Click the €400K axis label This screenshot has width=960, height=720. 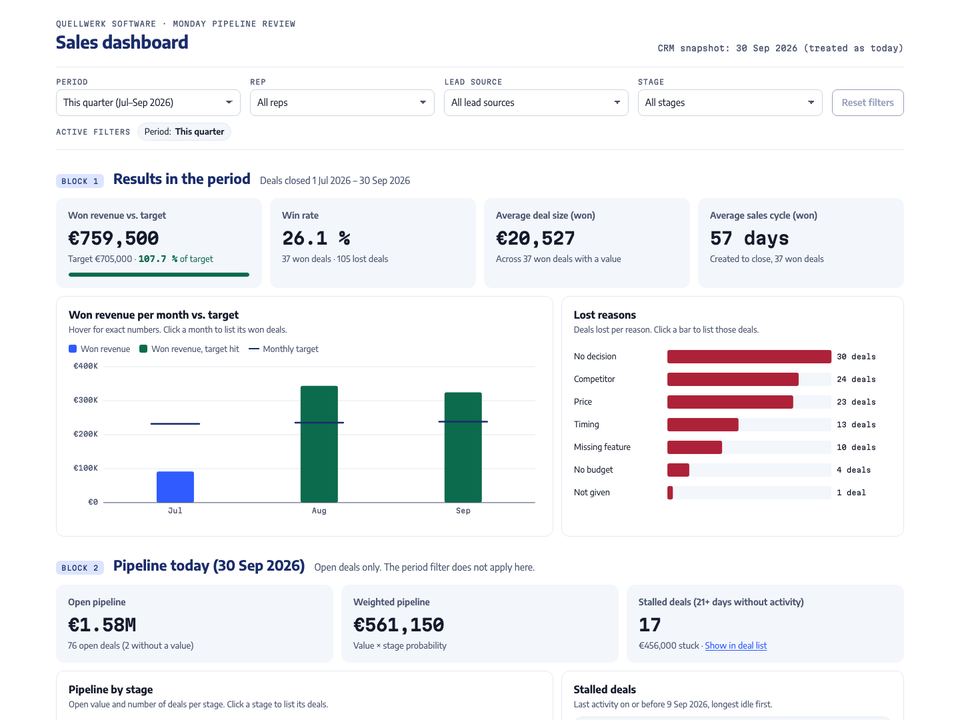(x=86, y=366)
